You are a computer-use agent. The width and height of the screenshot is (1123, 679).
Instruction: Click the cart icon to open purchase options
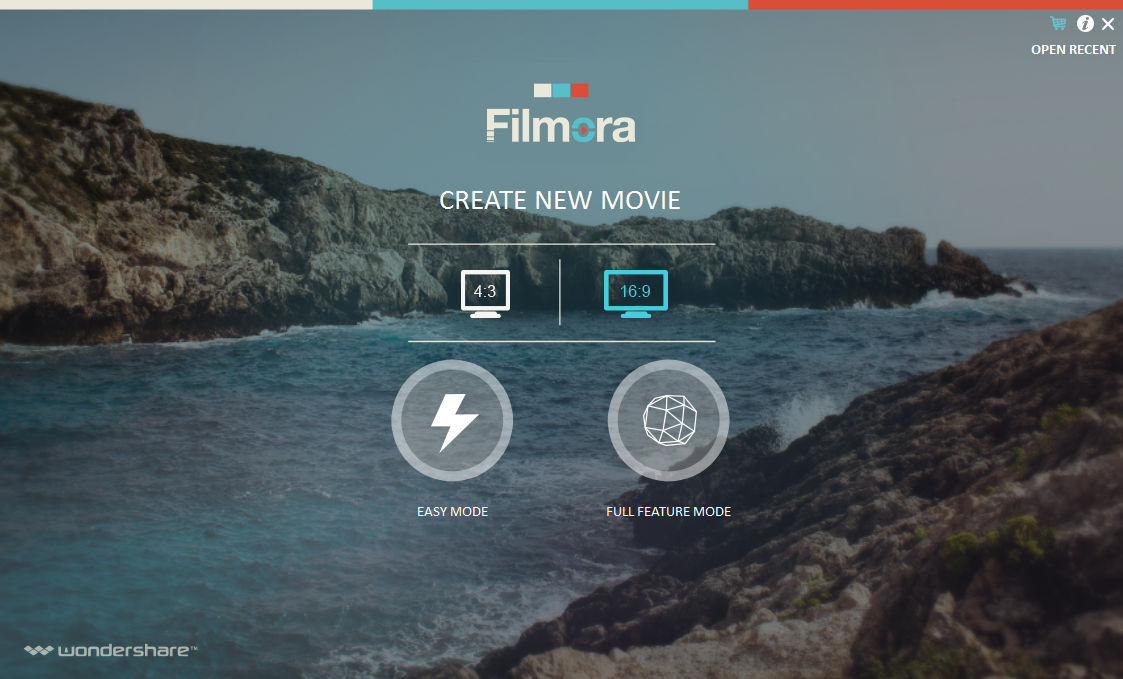click(1055, 24)
